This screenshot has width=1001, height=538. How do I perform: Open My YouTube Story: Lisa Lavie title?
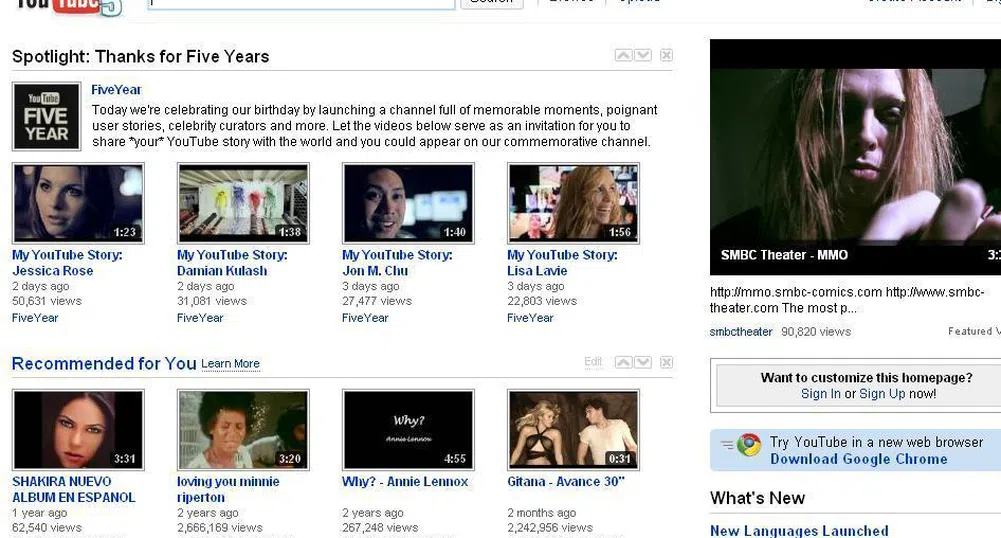(562, 263)
